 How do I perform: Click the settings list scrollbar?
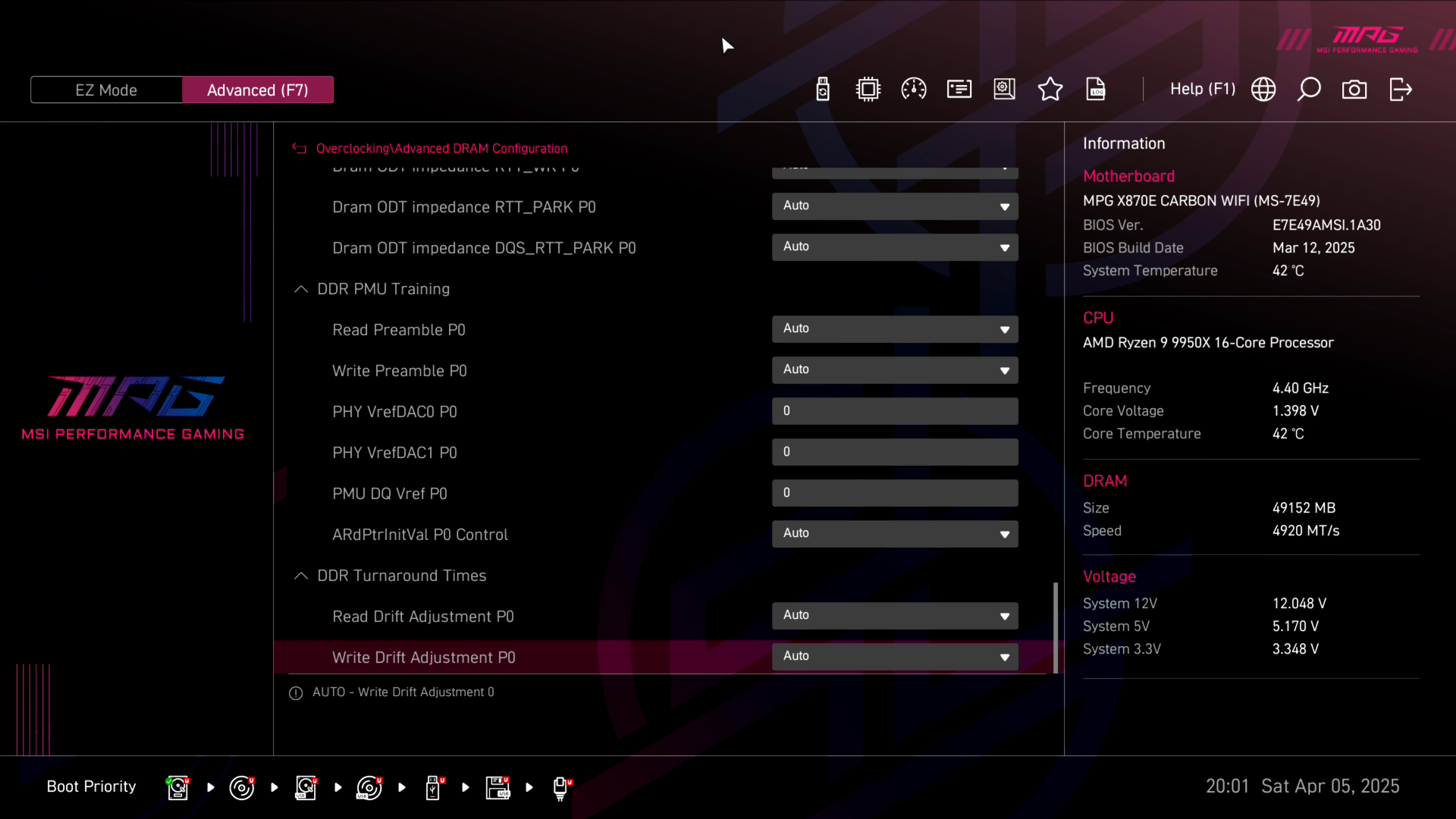click(1056, 626)
